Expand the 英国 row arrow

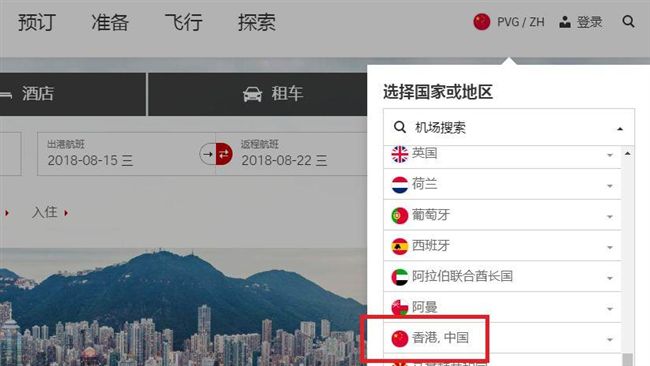click(610, 155)
